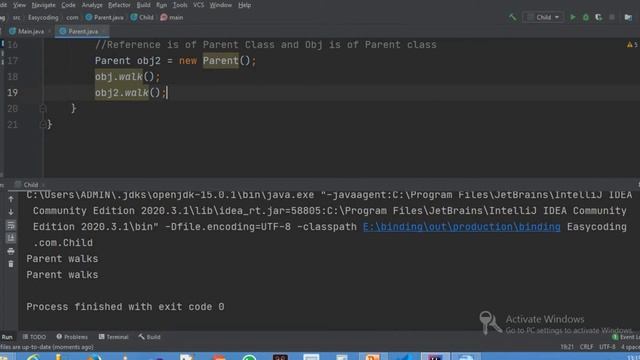This screenshot has height=360, width=640.
Task: Click the 19:21 cursor position indicator
Action: pyautogui.click(x=567, y=347)
